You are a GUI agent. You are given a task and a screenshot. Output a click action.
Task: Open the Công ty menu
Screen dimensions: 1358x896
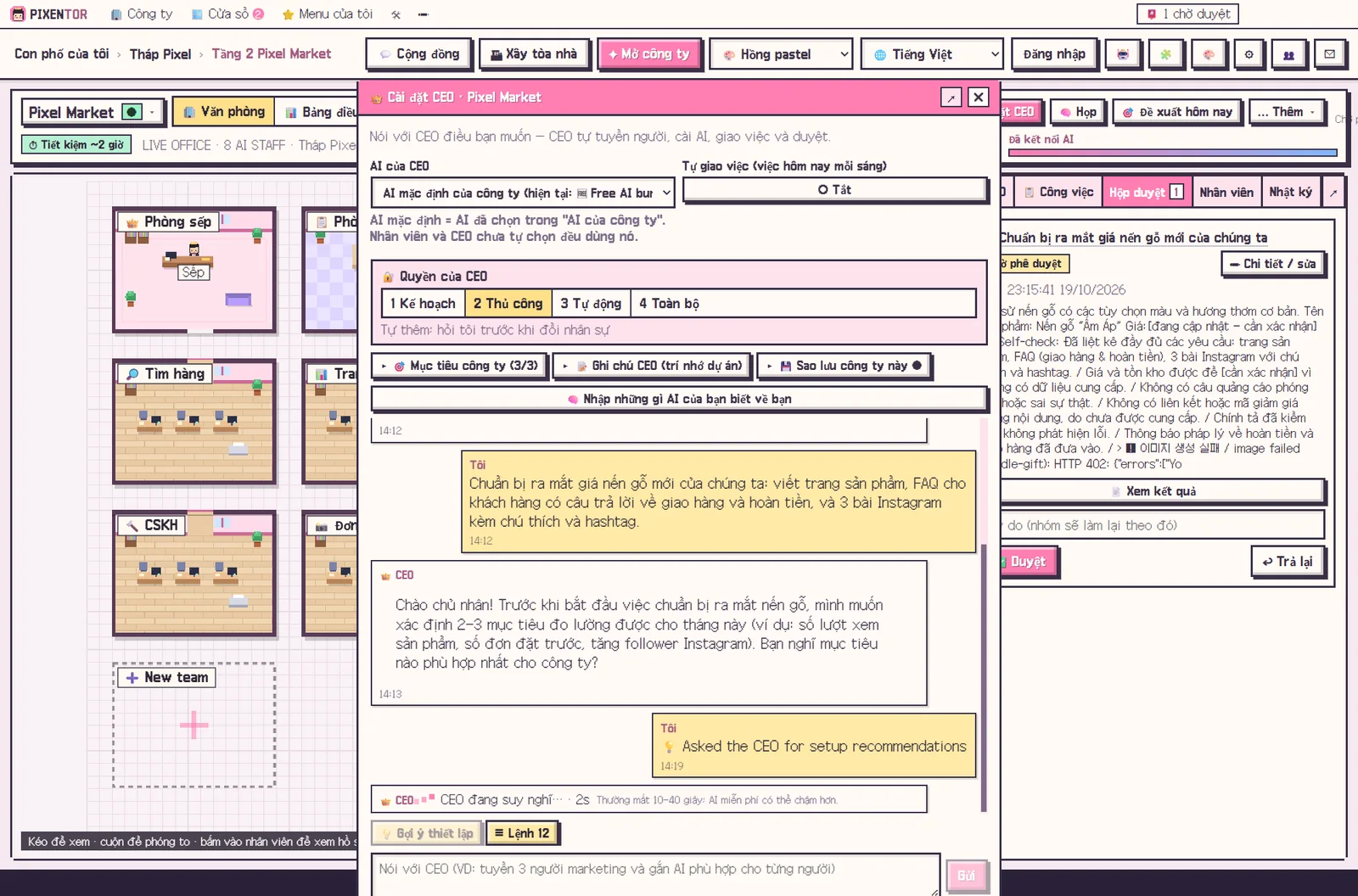coord(141,14)
